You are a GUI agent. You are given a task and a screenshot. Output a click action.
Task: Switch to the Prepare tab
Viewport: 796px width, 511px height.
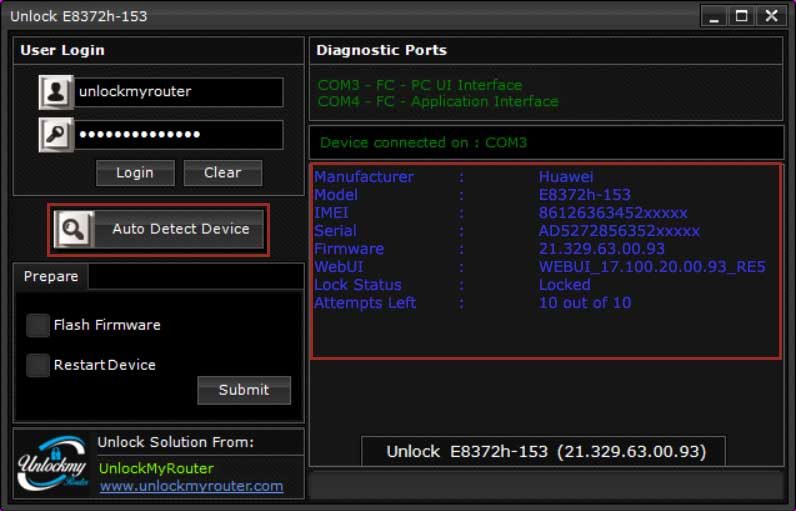51,277
